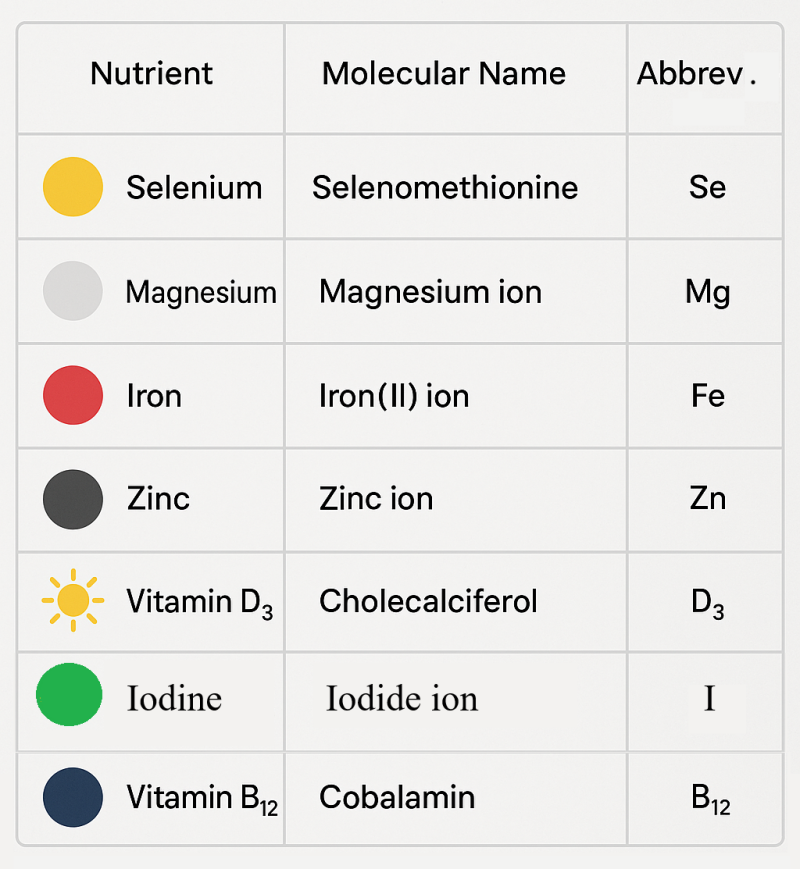Click the Nutrient column header
The image size is (800, 869).
pos(151,73)
